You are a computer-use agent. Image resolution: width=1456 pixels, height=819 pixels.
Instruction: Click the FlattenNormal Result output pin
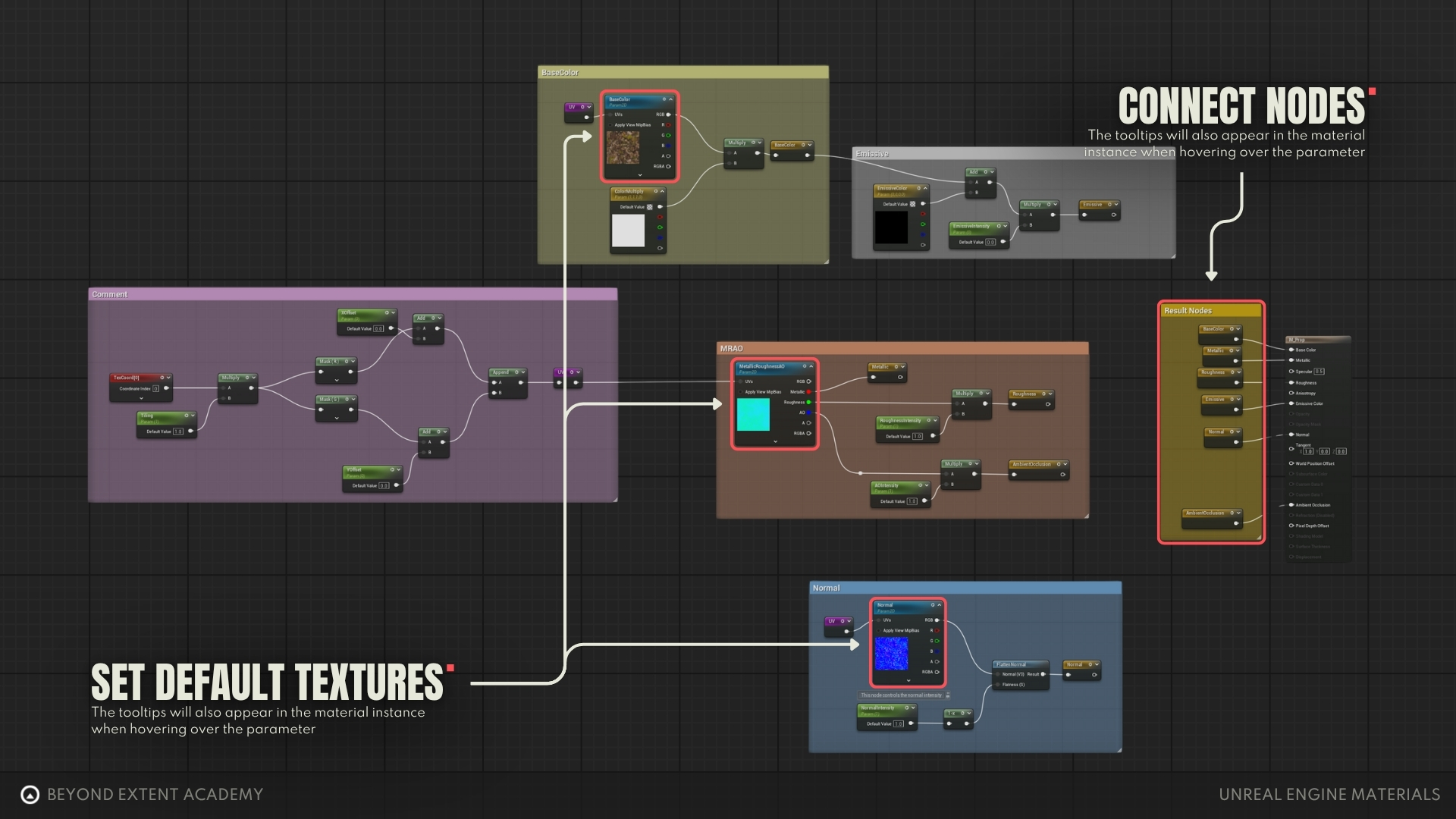[x=1043, y=674]
